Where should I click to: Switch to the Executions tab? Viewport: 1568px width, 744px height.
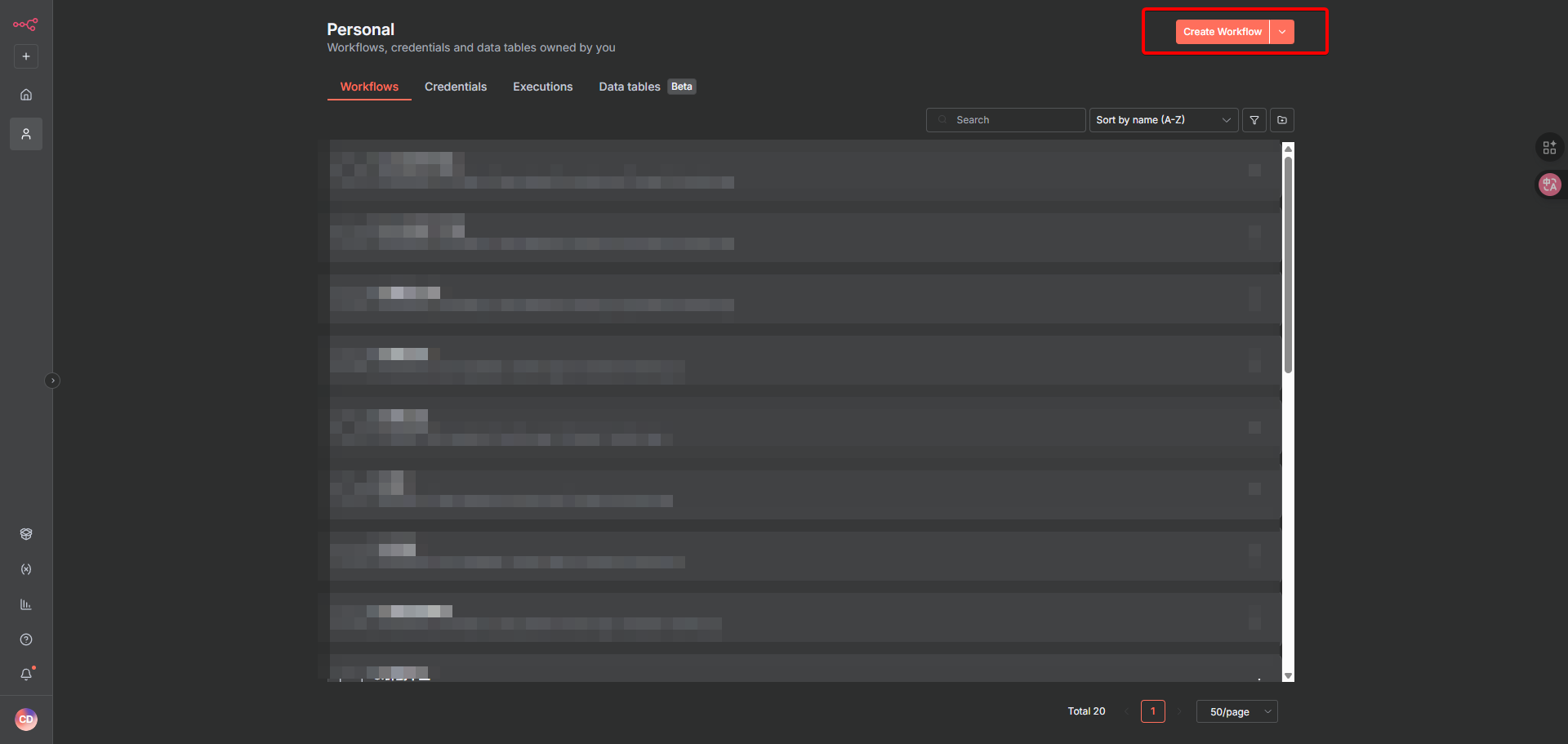coord(542,87)
